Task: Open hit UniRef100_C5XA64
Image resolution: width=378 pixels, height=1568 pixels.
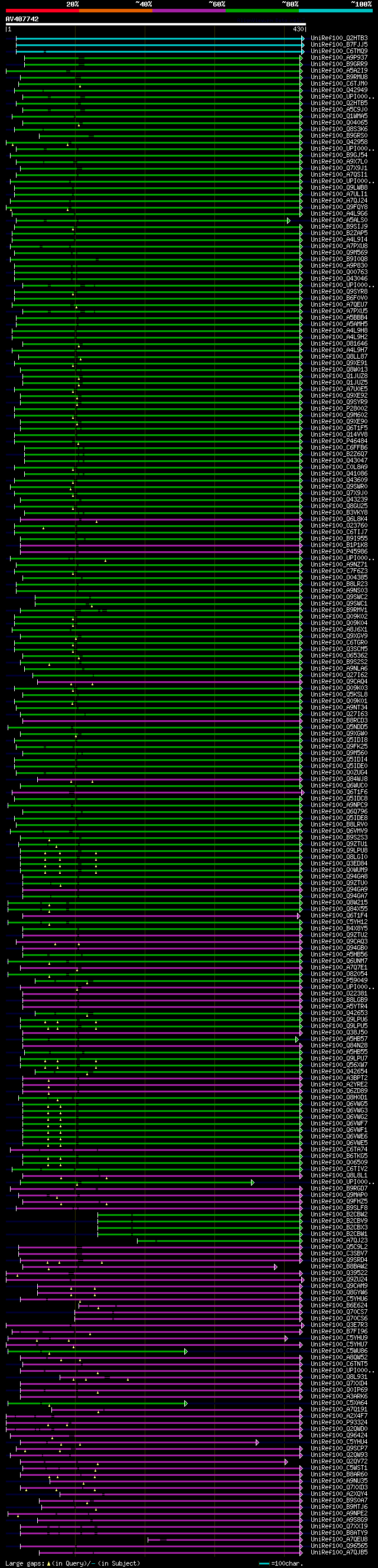Action: (339, 1403)
